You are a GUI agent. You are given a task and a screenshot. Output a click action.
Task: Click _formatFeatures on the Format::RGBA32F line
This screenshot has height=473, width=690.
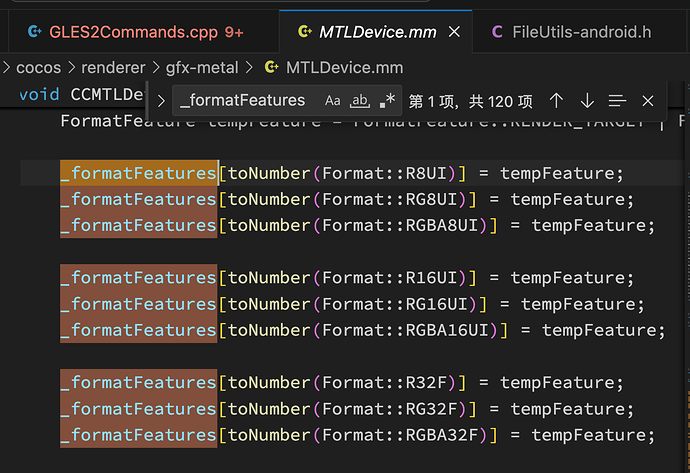coord(139,435)
